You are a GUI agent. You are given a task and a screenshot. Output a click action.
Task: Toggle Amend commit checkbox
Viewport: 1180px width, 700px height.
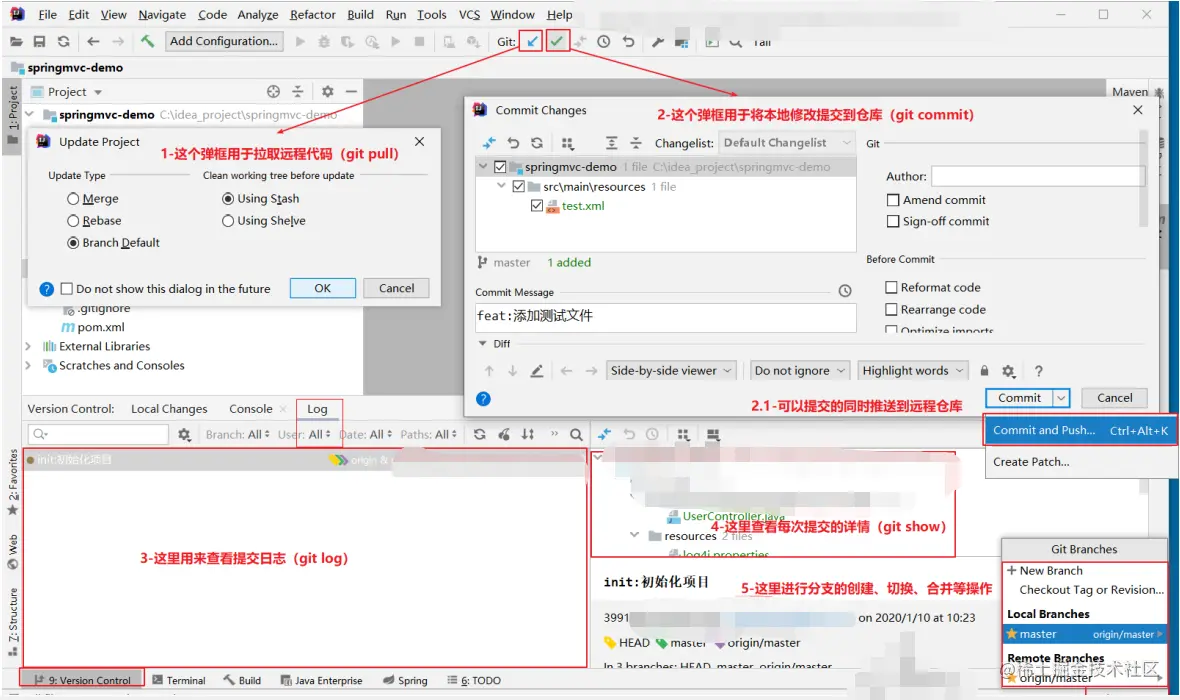tap(893, 199)
